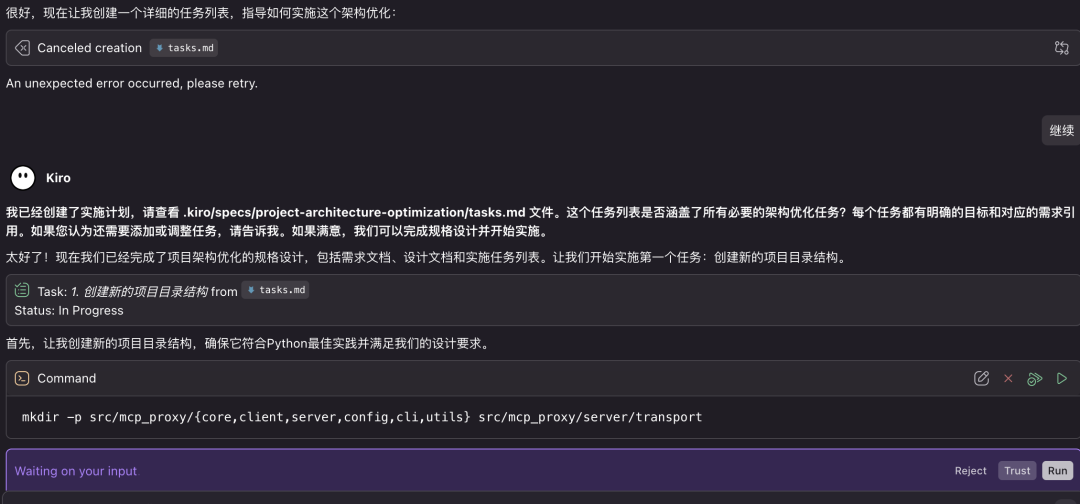Click the Status: In Progress line
The width and height of the screenshot is (1080, 504).
coord(69,311)
